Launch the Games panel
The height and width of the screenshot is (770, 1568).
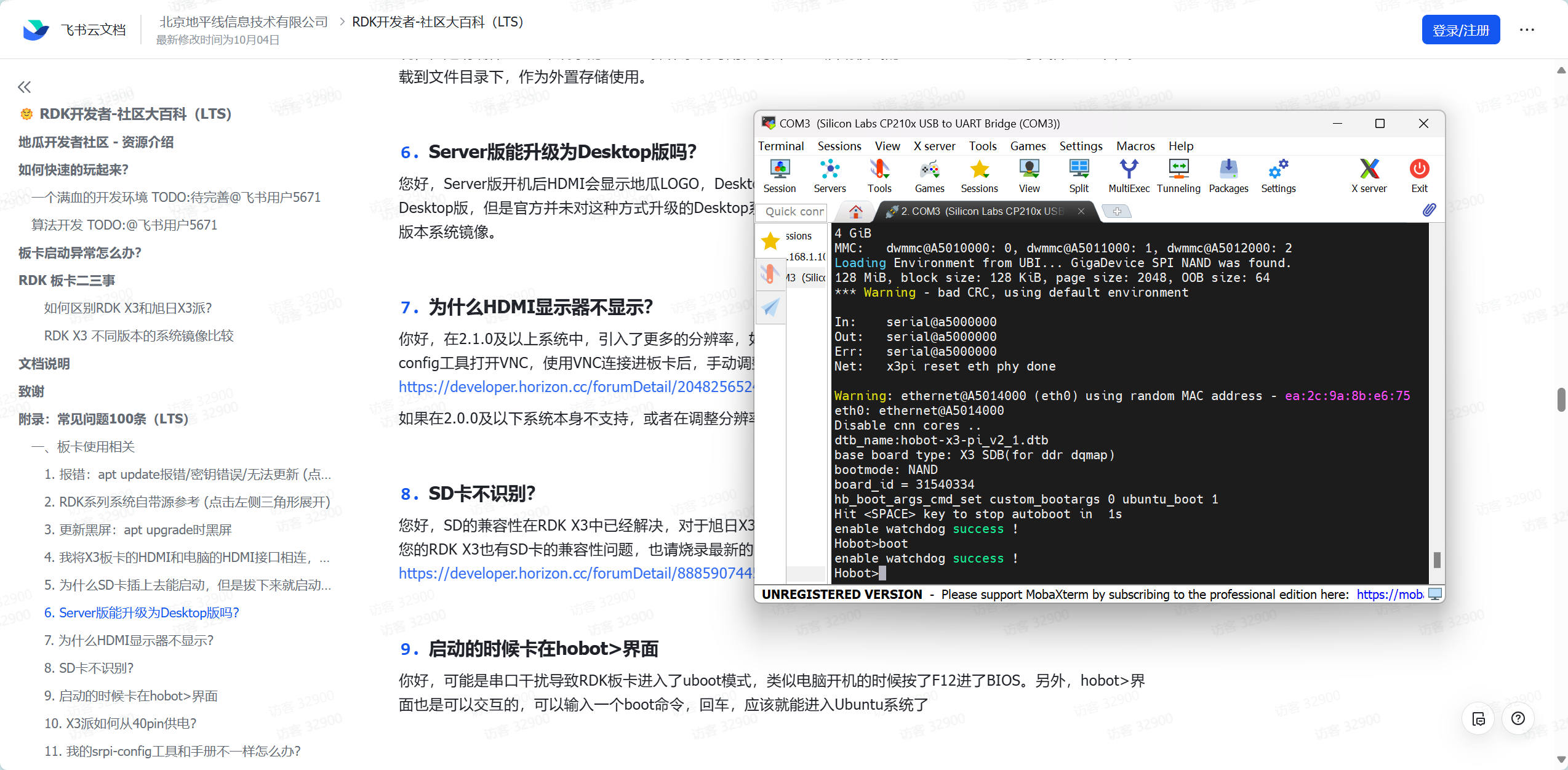(929, 175)
